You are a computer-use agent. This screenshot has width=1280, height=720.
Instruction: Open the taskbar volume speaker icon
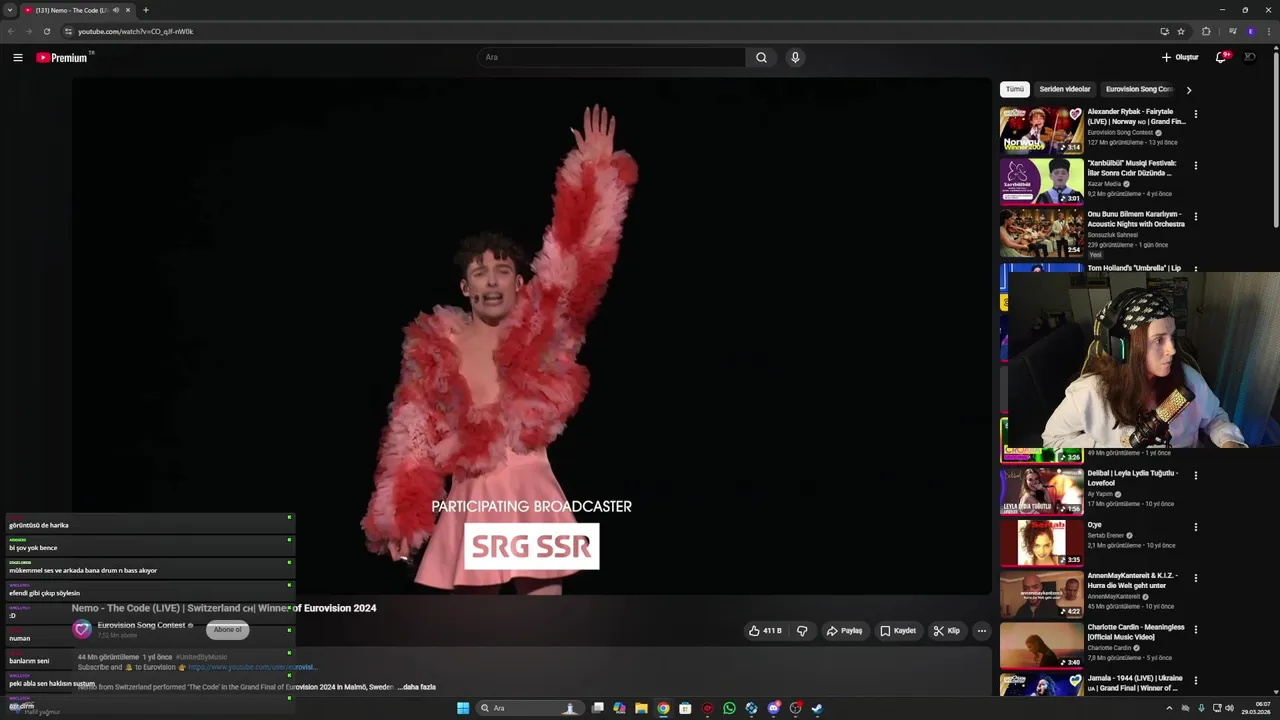coord(1230,708)
